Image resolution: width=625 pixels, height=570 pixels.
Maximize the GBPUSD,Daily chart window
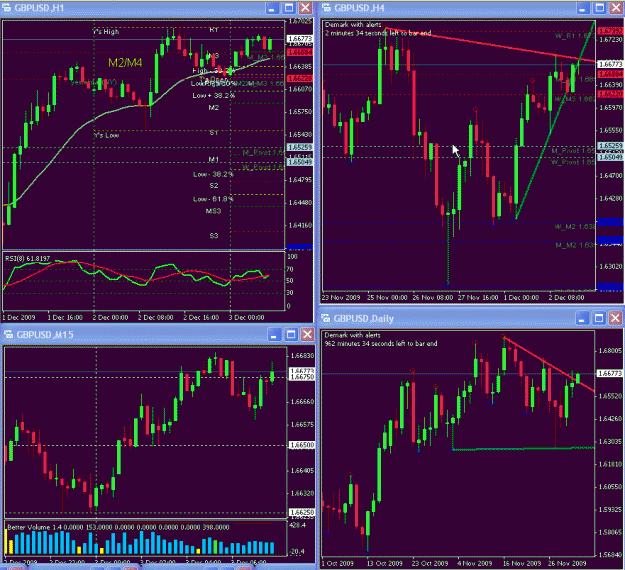[x=599, y=318]
